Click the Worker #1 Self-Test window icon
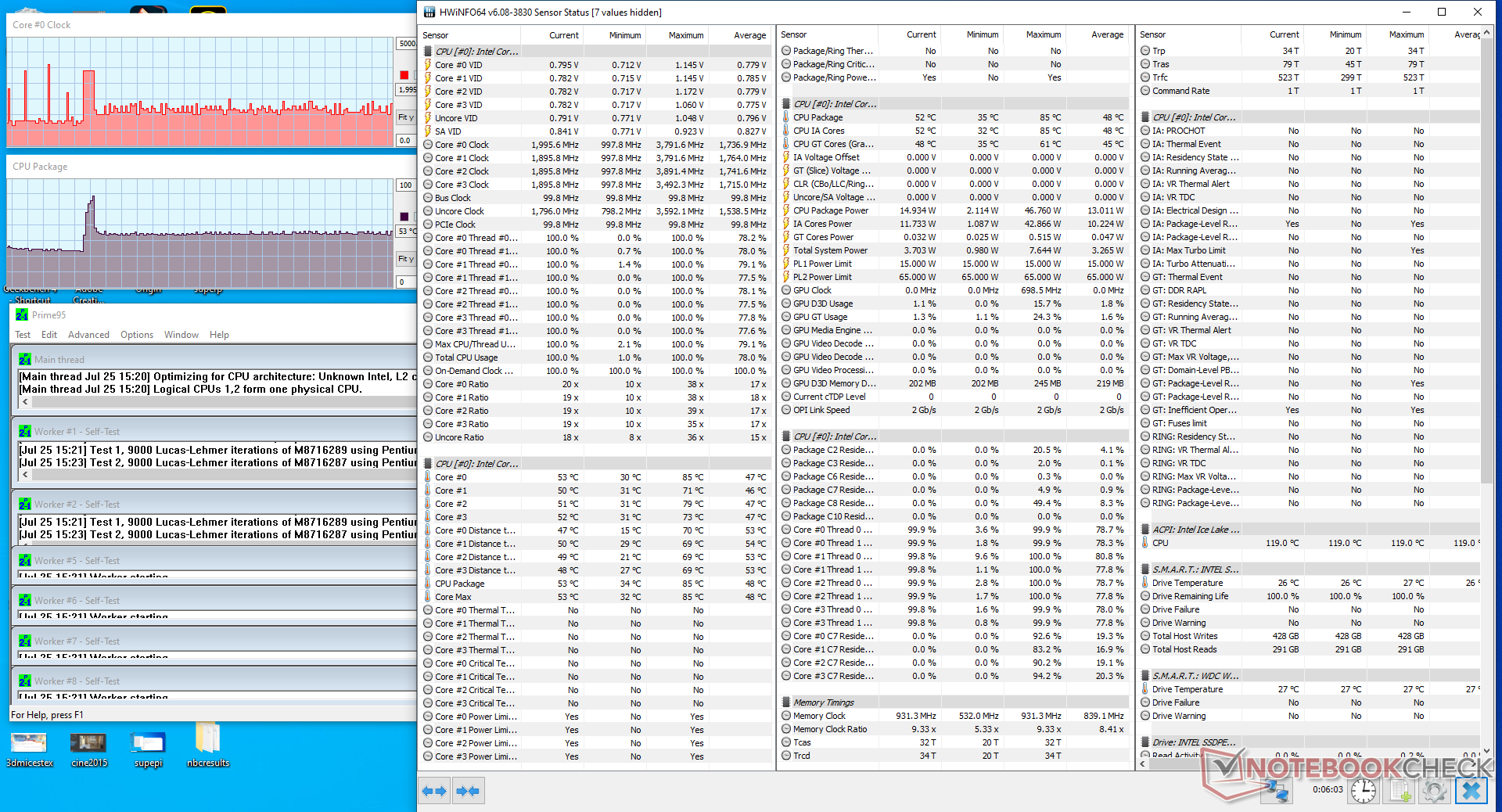1502x812 pixels. pyautogui.click(x=25, y=432)
